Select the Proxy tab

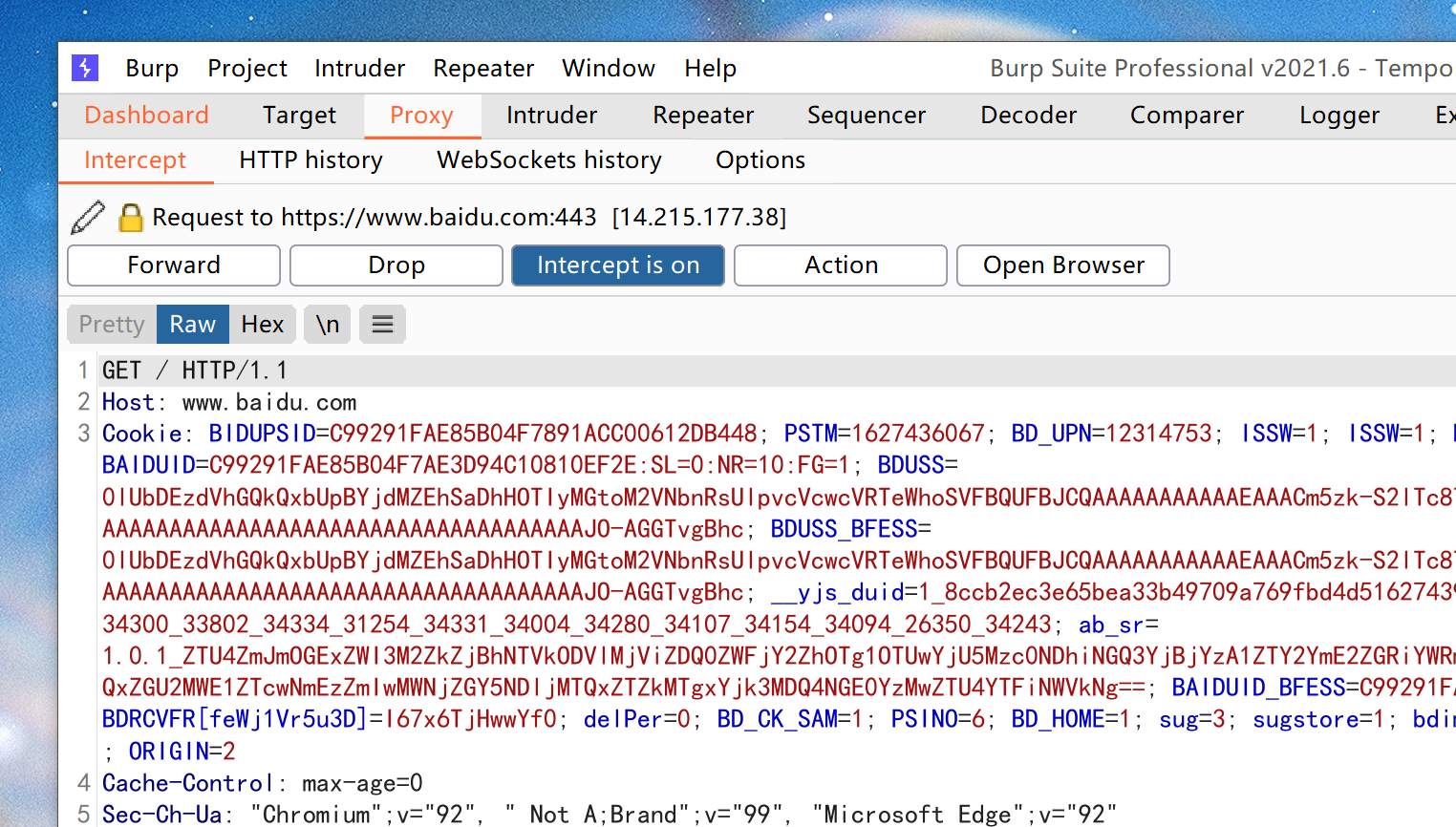pyautogui.click(x=421, y=116)
